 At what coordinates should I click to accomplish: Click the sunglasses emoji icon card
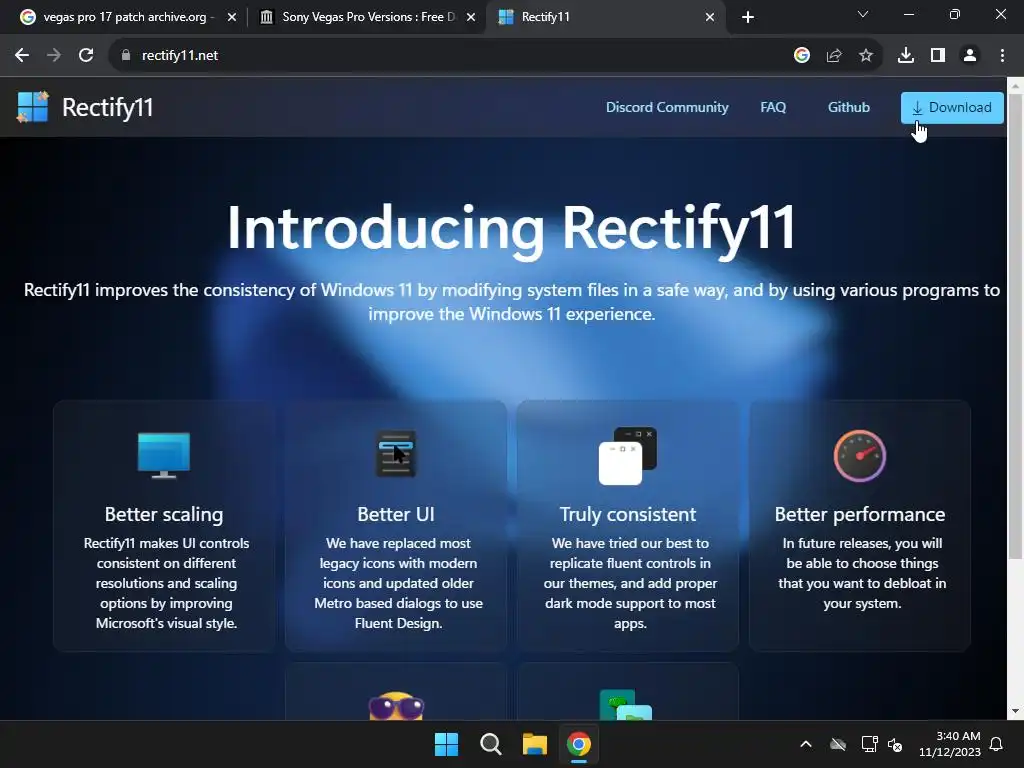point(396,707)
